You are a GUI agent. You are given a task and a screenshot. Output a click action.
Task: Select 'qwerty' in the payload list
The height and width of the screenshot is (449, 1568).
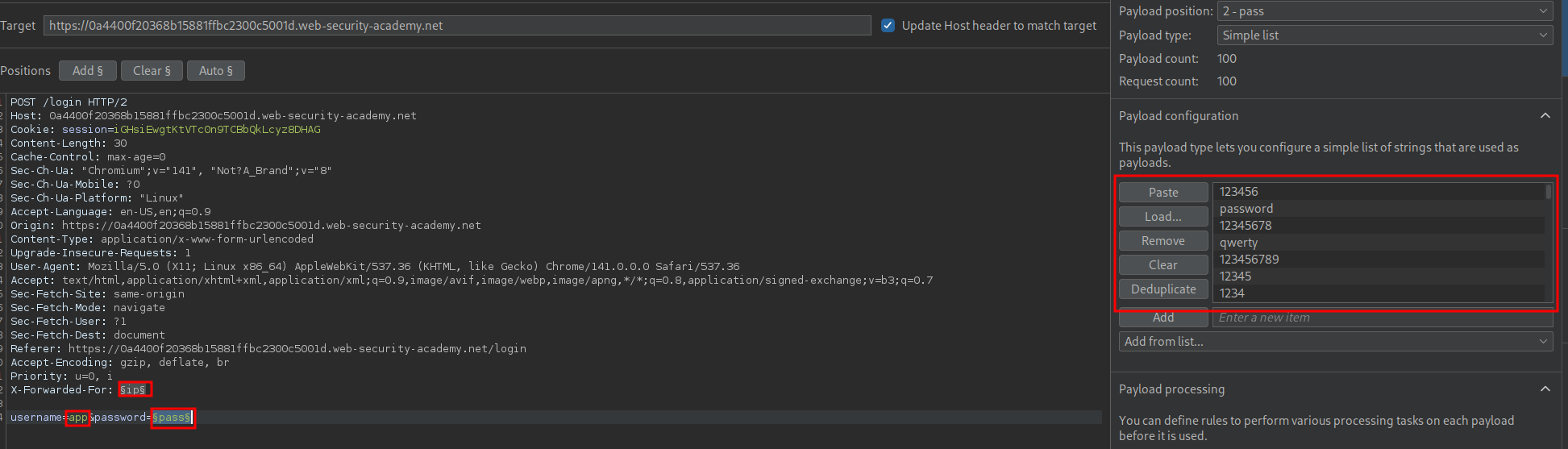pyautogui.click(x=1238, y=243)
